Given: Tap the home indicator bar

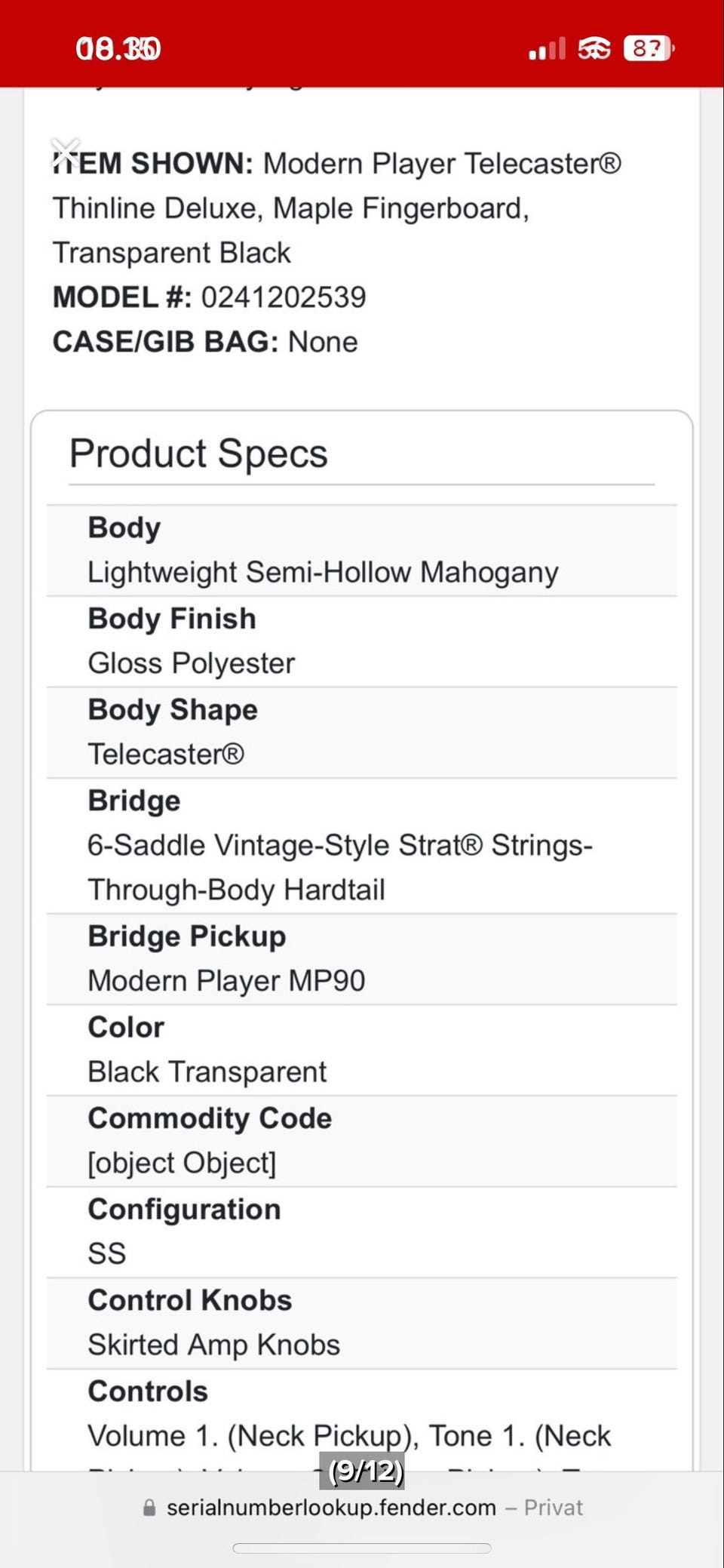Looking at the screenshot, I should [362, 1548].
